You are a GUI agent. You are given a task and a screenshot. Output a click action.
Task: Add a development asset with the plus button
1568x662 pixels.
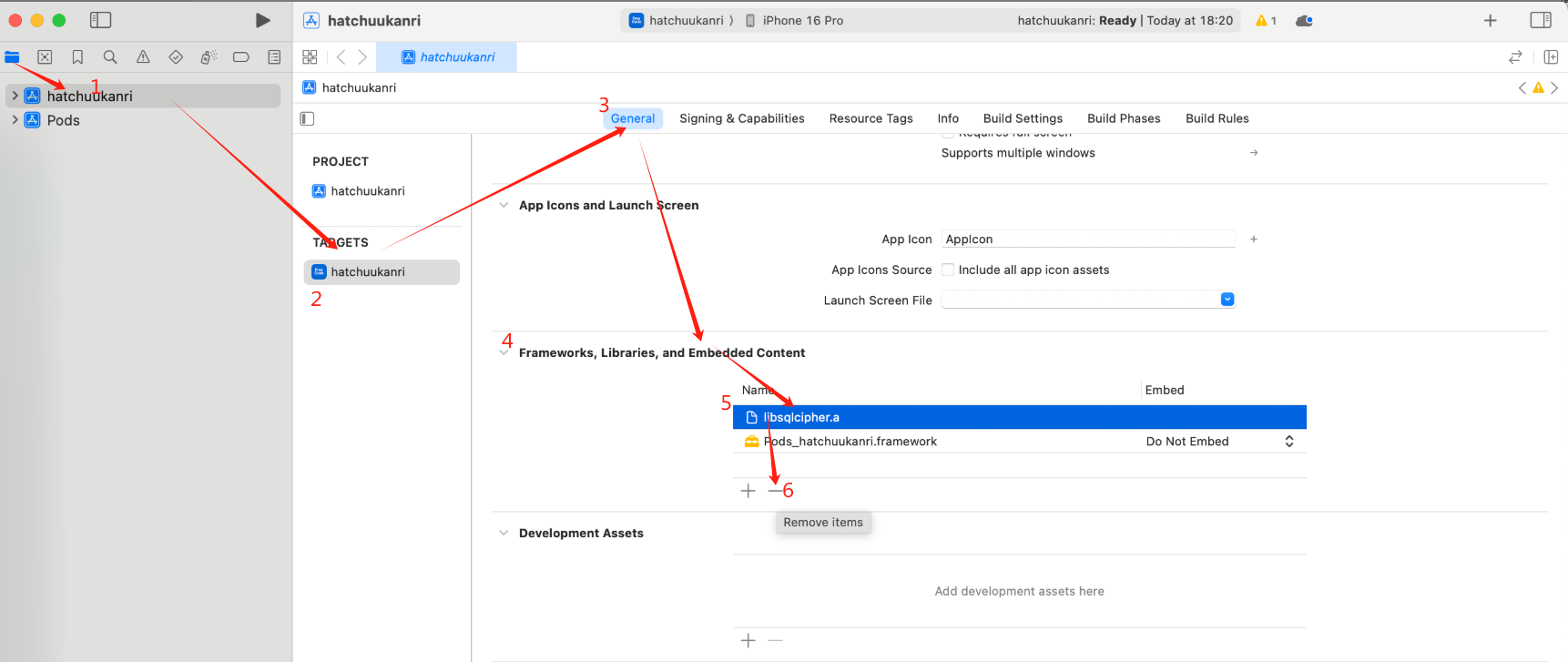[x=748, y=640]
